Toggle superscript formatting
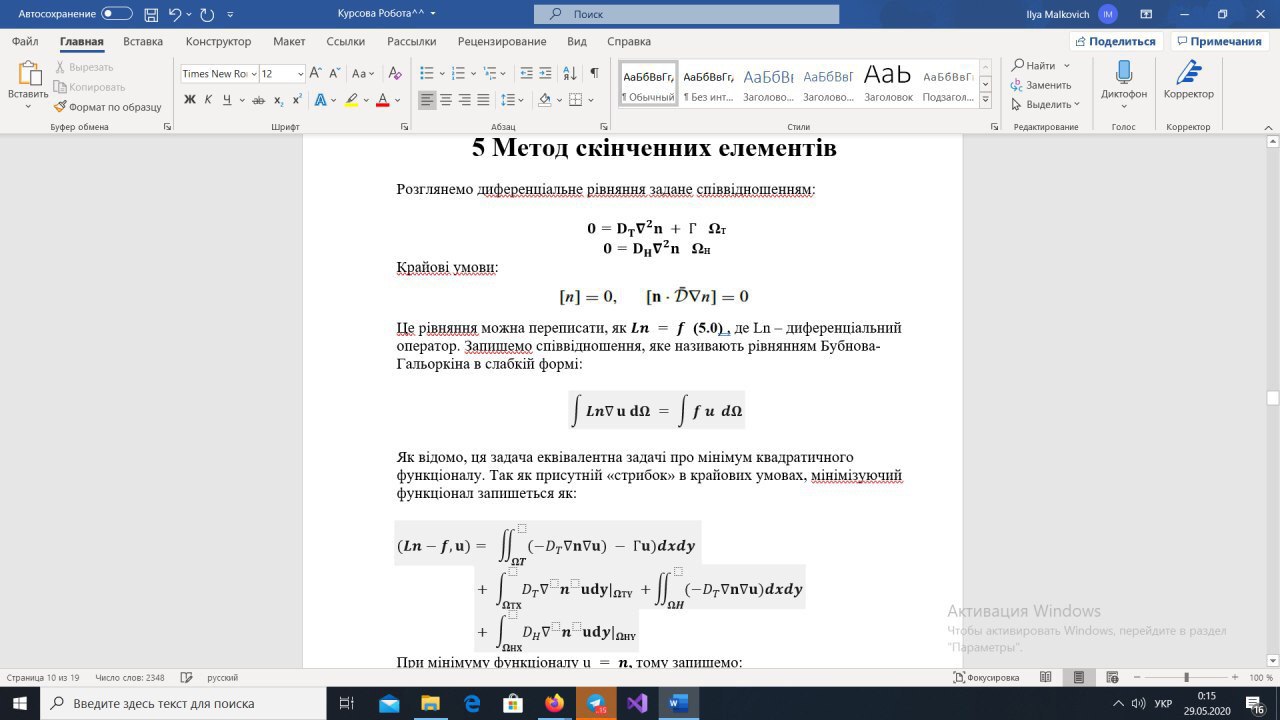 tap(296, 100)
